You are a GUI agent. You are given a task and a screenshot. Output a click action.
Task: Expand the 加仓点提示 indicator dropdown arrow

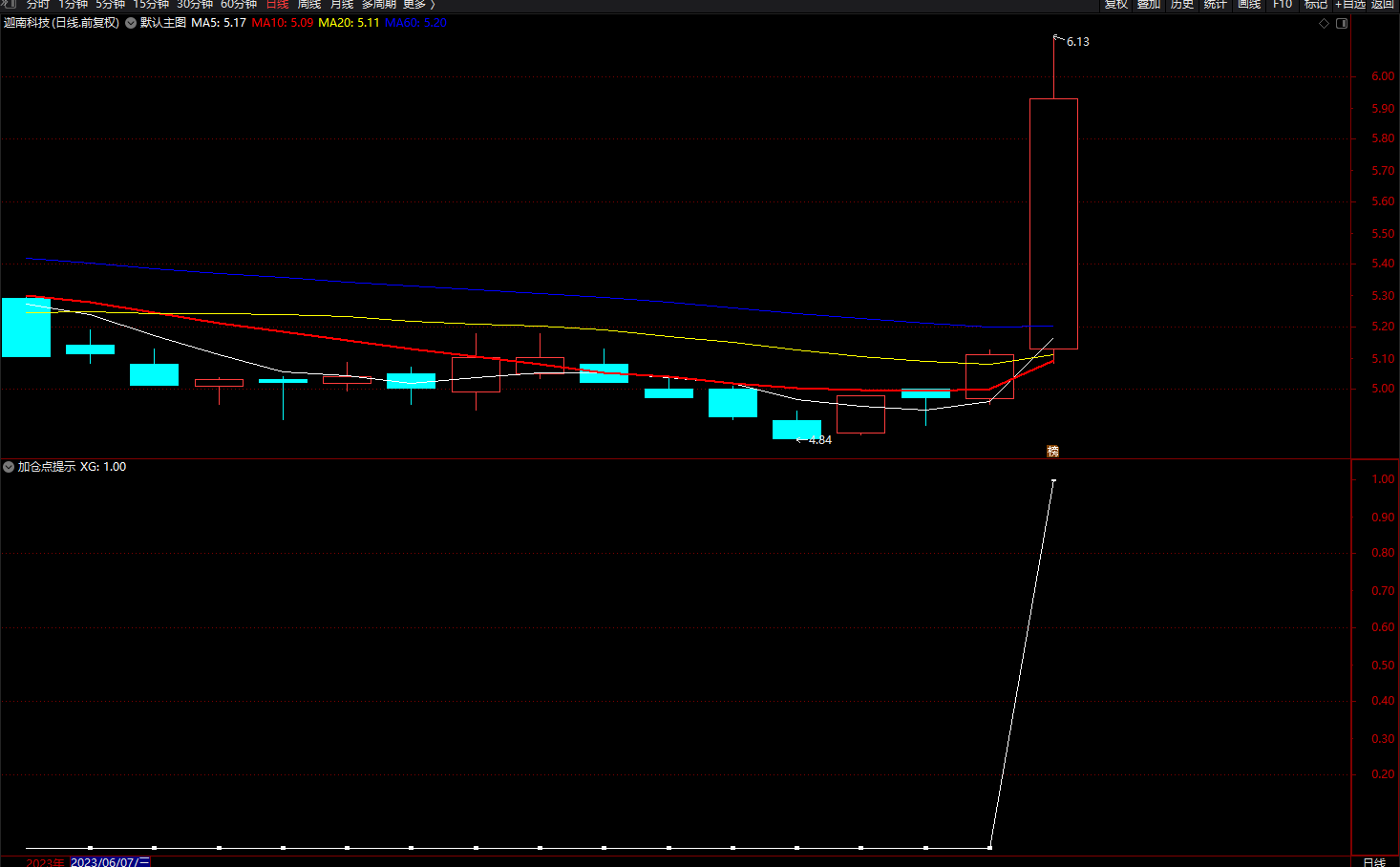click(9, 467)
